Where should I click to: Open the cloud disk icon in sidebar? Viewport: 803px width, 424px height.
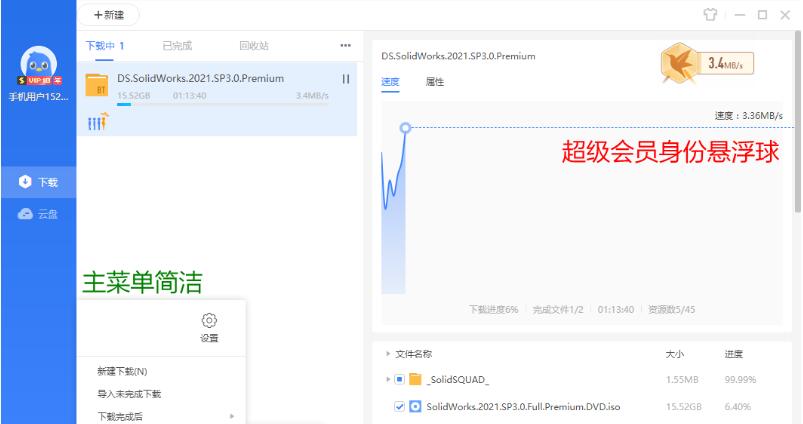pos(25,214)
